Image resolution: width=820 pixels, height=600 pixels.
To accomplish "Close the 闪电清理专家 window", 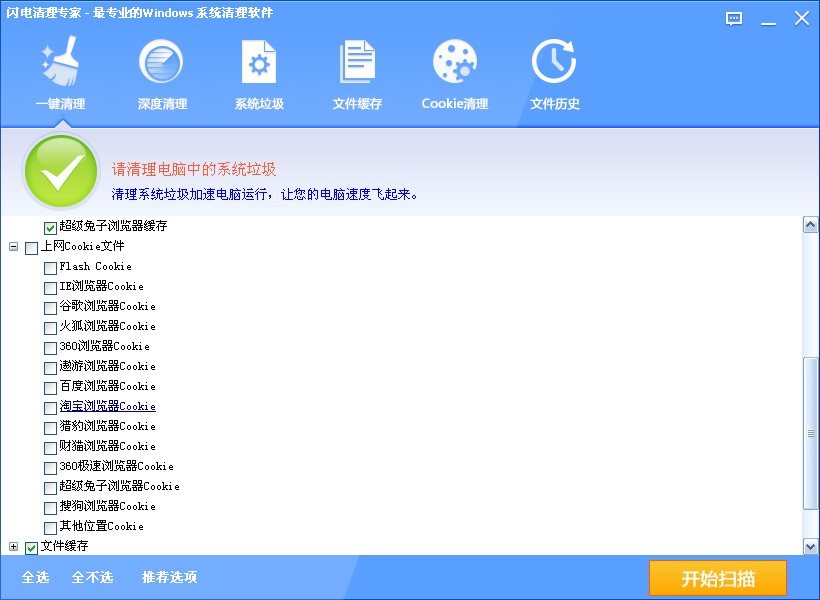I will pos(802,18).
